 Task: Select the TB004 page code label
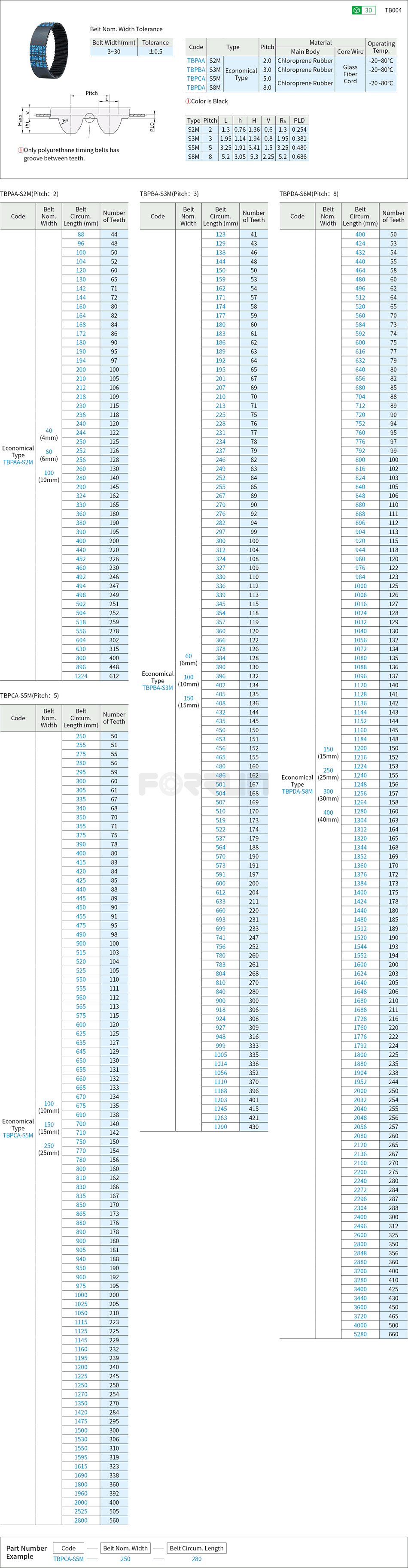393,10
